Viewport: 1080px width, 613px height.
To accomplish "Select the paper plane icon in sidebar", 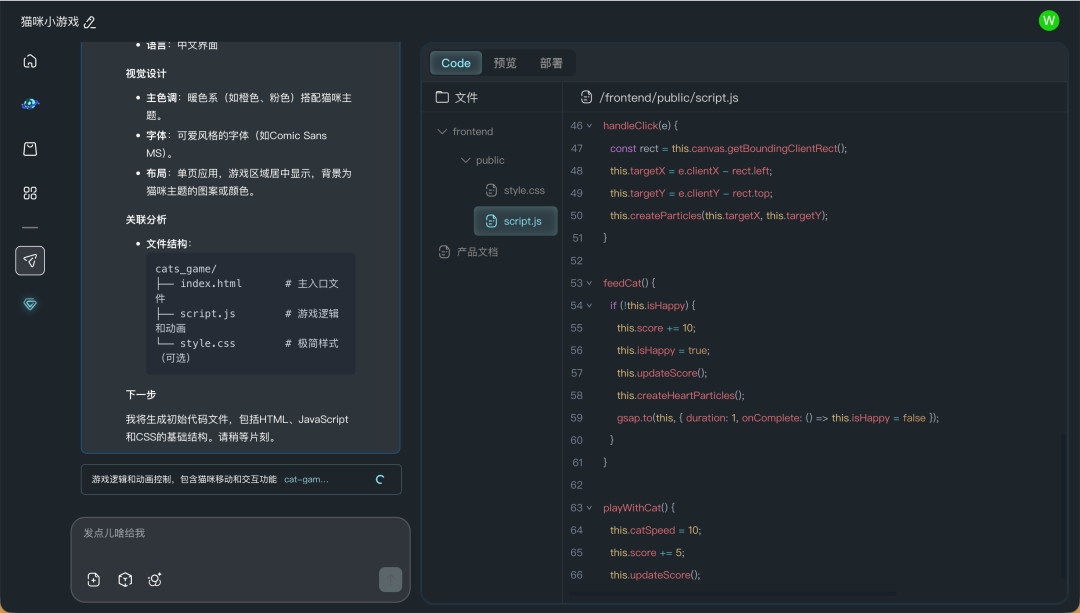I will click(30, 260).
